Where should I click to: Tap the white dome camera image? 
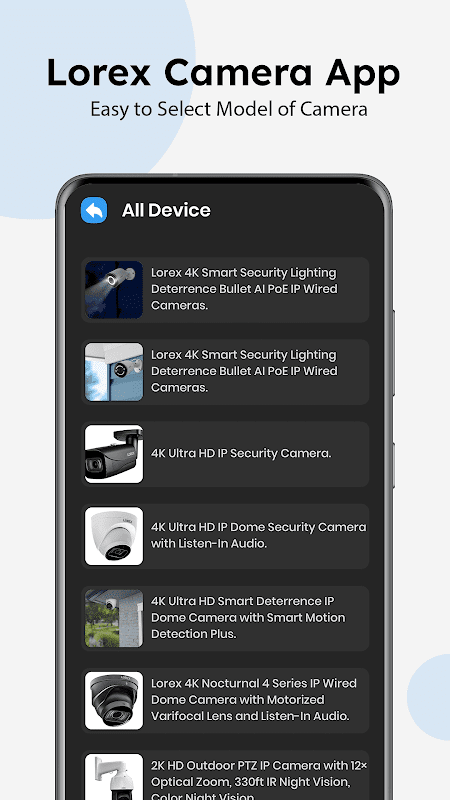[114, 536]
